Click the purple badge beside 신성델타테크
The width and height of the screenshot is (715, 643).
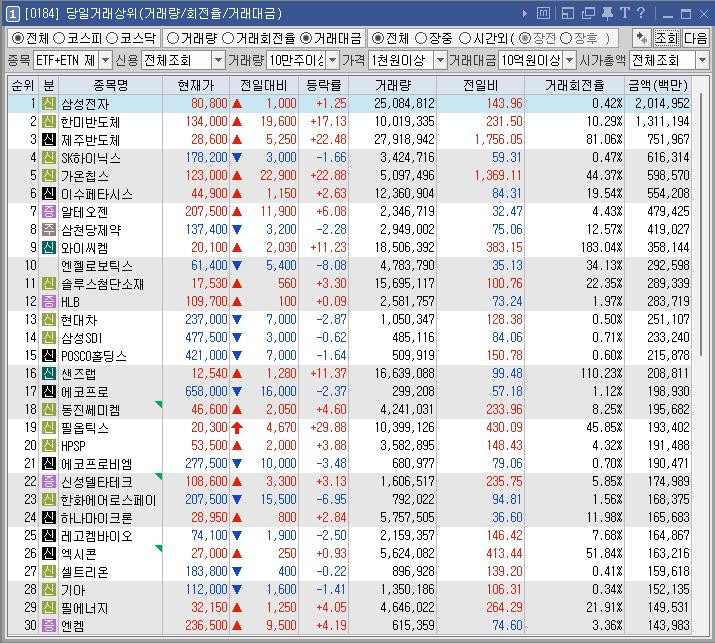49,482
